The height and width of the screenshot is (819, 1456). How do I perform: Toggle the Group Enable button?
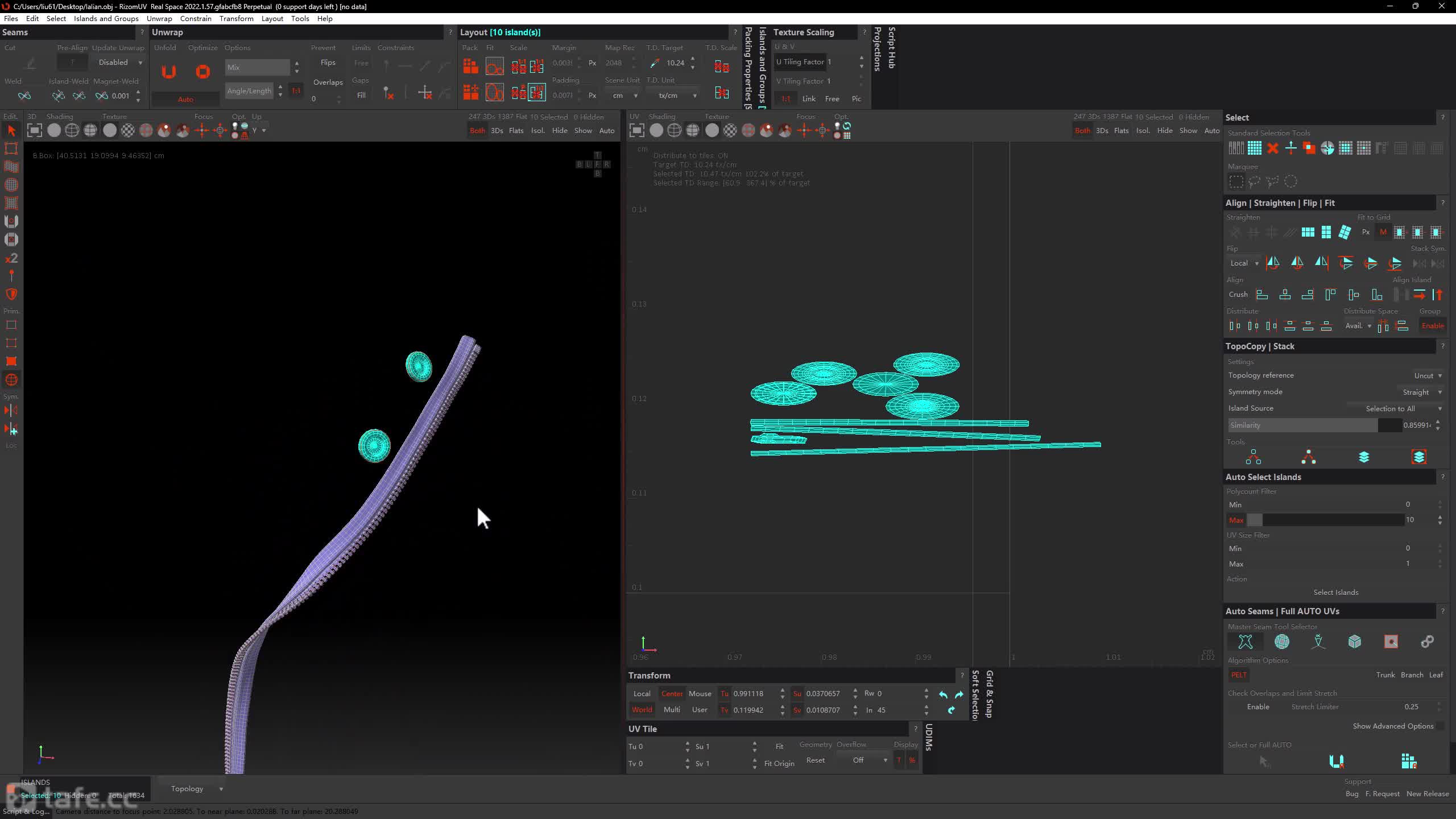[x=1432, y=325]
